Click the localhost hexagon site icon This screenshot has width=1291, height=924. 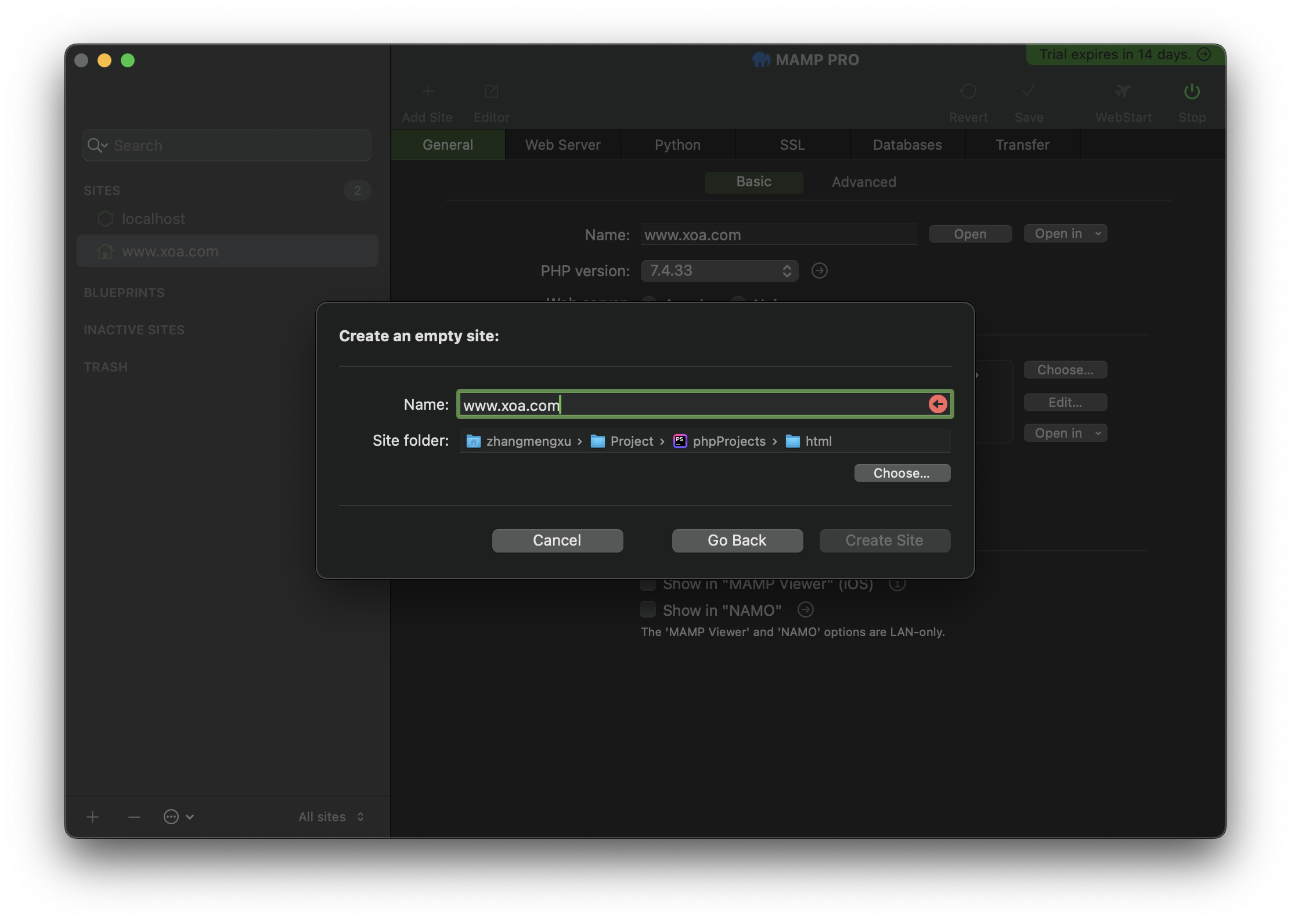point(106,219)
